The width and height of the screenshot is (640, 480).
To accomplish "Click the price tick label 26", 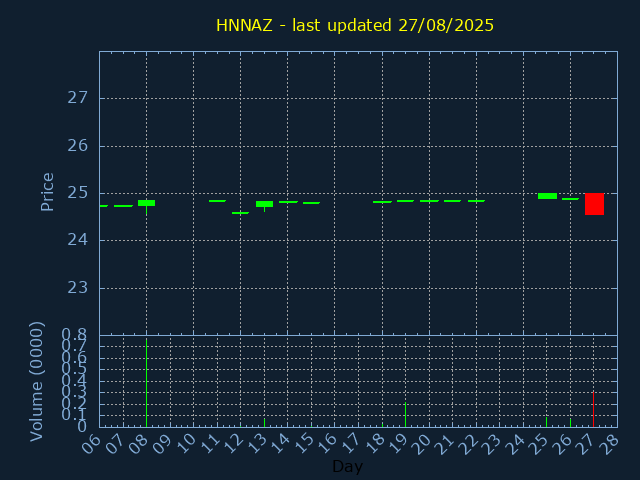I will [x=78, y=146].
